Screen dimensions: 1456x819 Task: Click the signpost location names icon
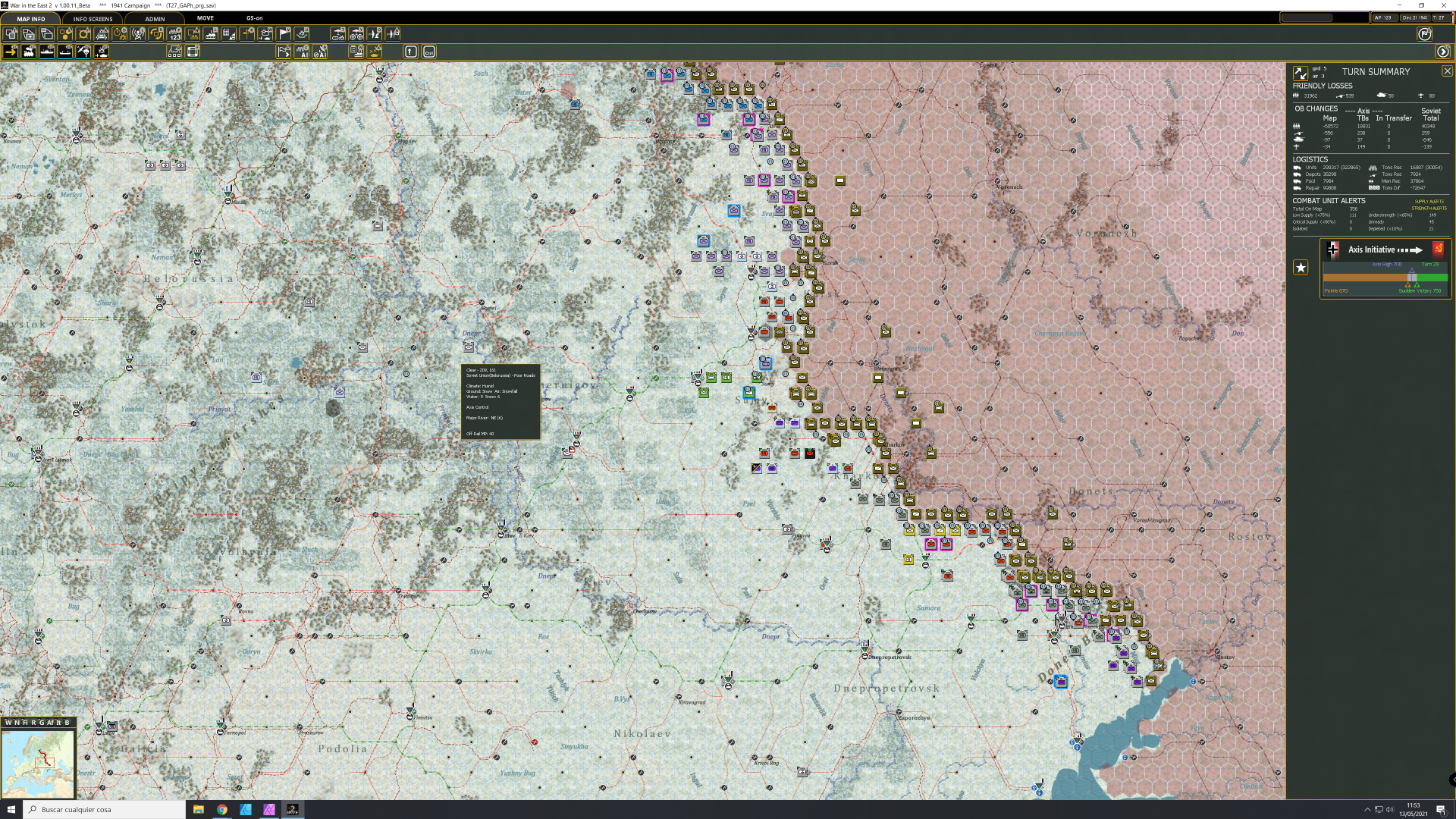pos(247,33)
